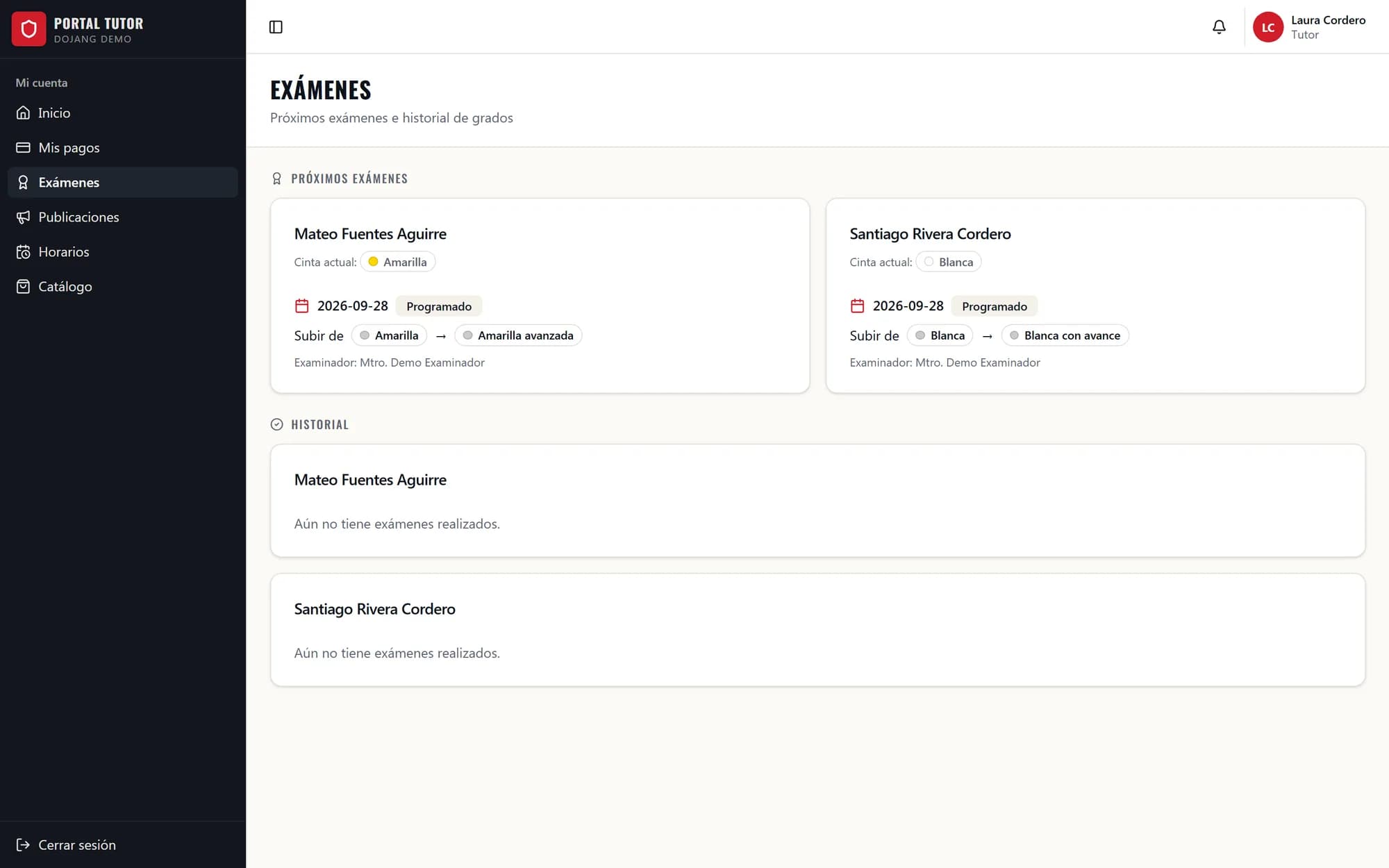
Task: Click the calendar icon in Santiago's exam card
Action: tap(857, 306)
